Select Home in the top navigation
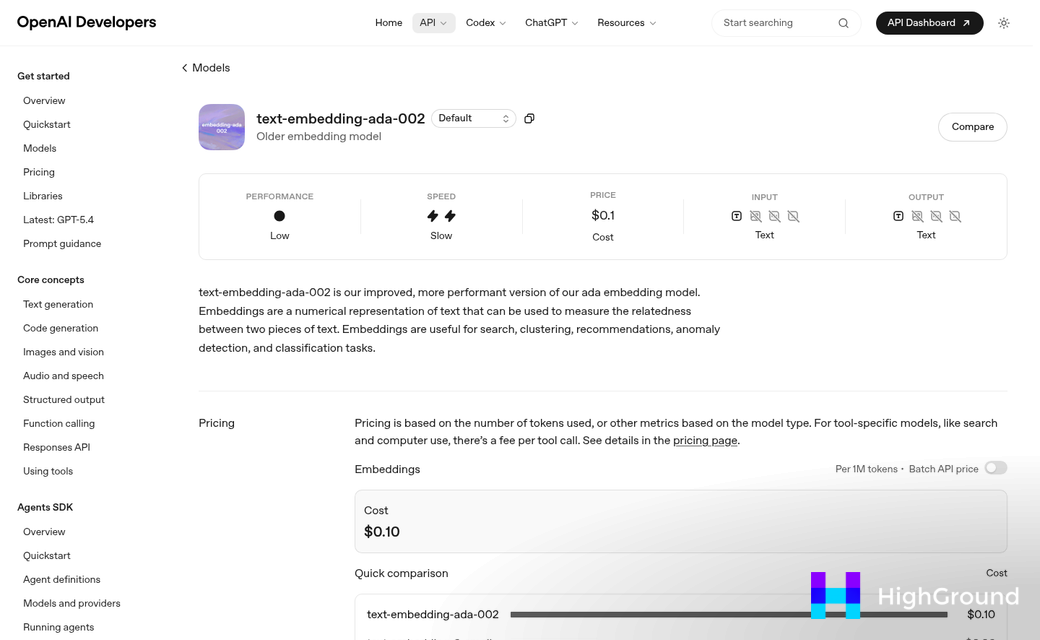 [x=388, y=22]
